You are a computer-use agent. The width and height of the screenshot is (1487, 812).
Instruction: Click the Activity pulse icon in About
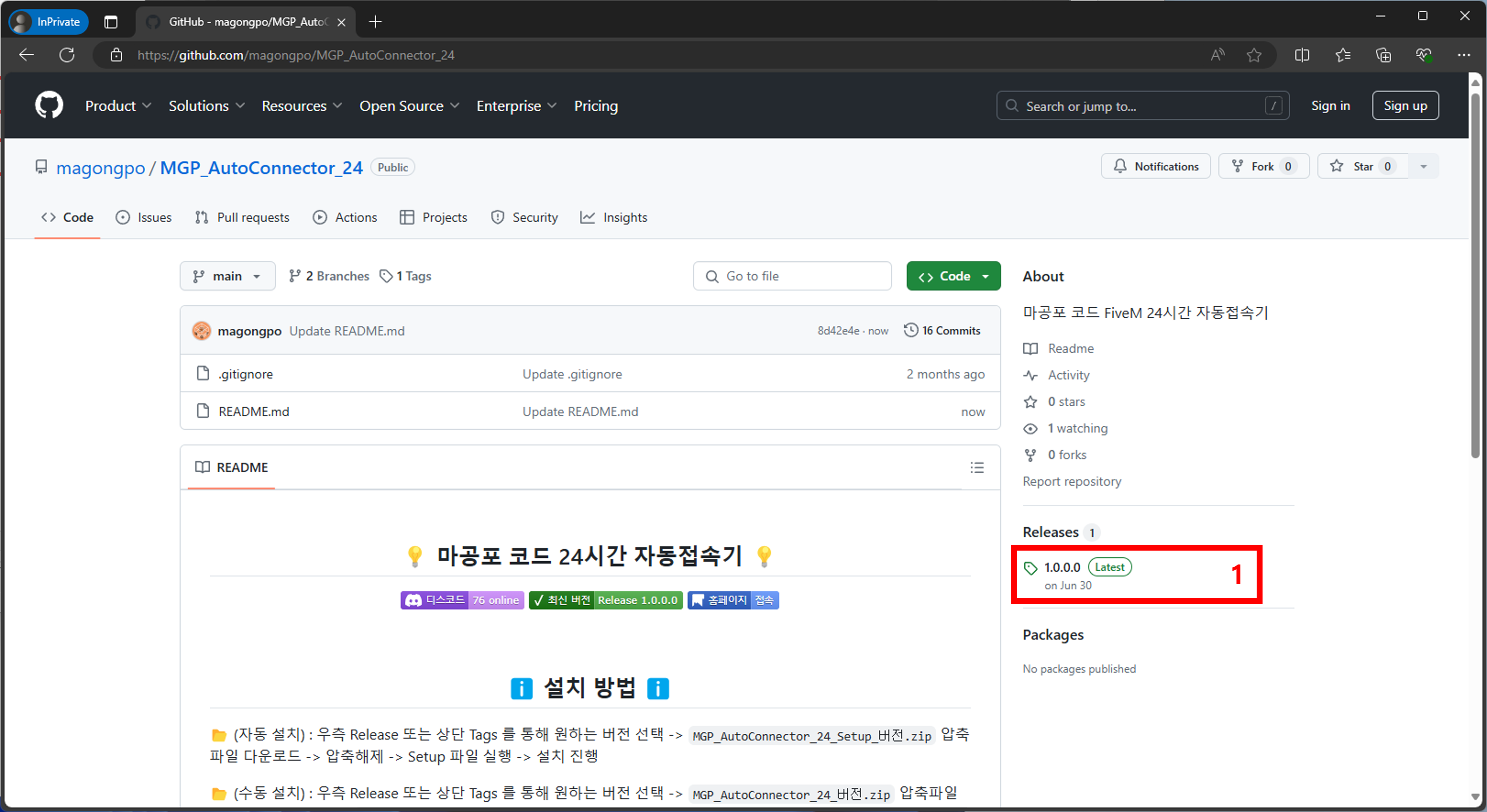(x=1030, y=375)
